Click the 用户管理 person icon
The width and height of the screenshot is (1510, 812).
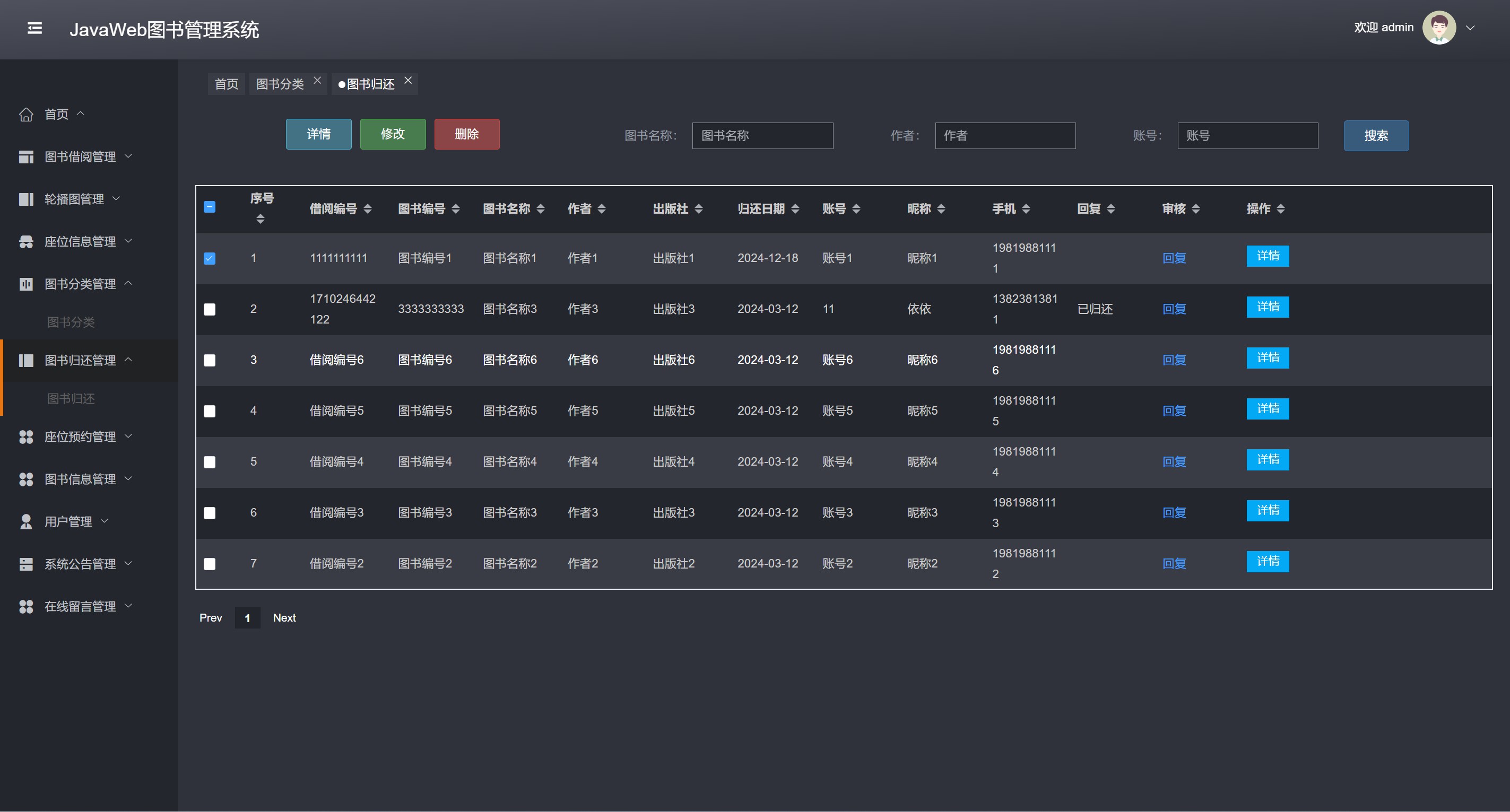coord(26,521)
